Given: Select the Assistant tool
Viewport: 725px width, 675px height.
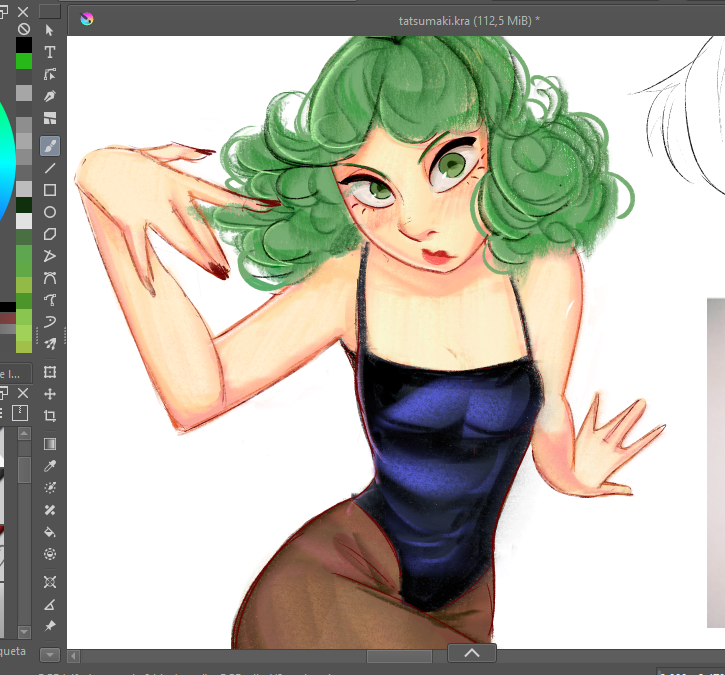Looking at the screenshot, I should pyautogui.click(x=49, y=582).
